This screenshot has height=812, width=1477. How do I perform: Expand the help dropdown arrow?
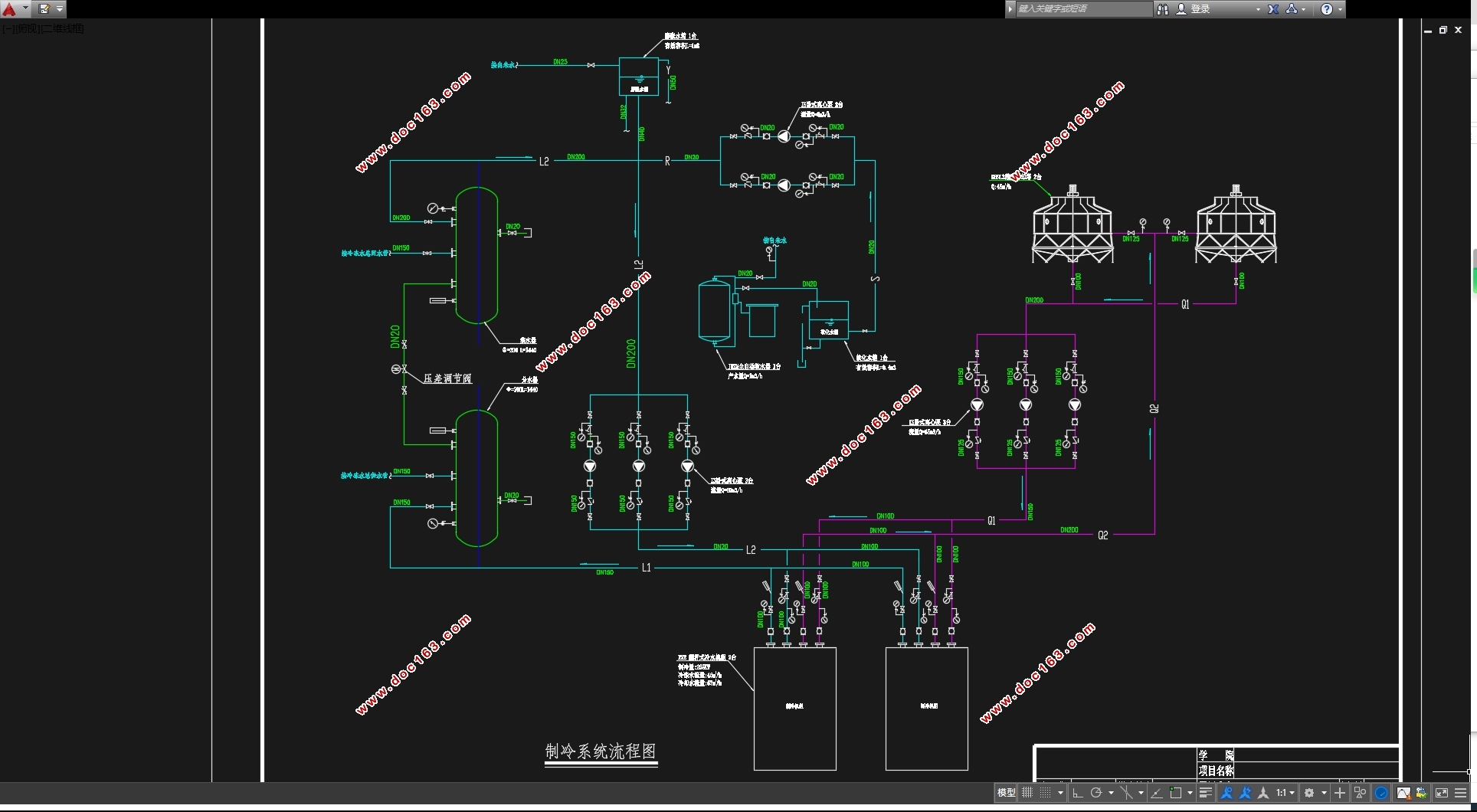click(x=1340, y=9)
